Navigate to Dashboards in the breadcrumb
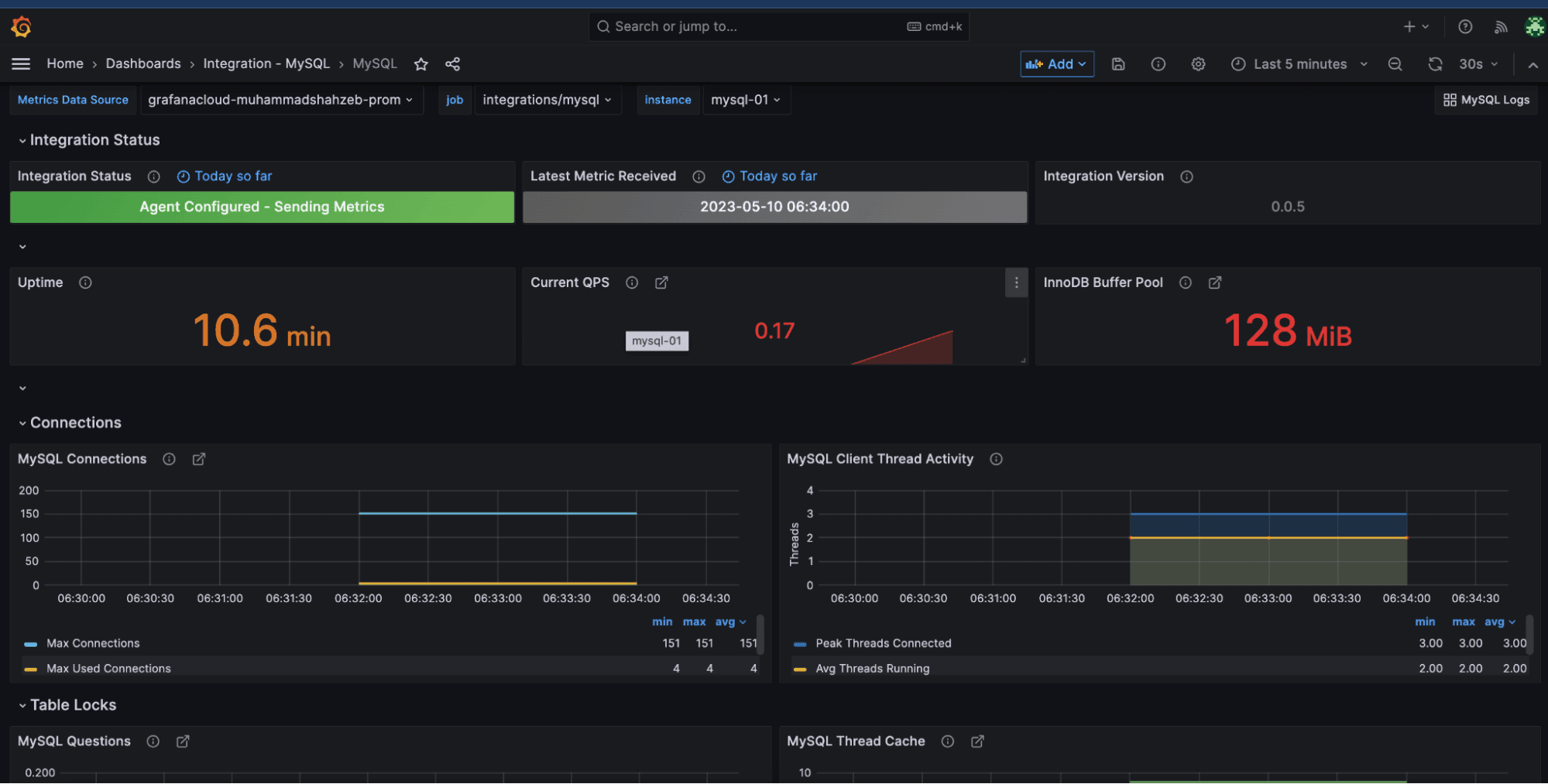This screenshot has width=1548, height=784. click(x=143, y=63)
